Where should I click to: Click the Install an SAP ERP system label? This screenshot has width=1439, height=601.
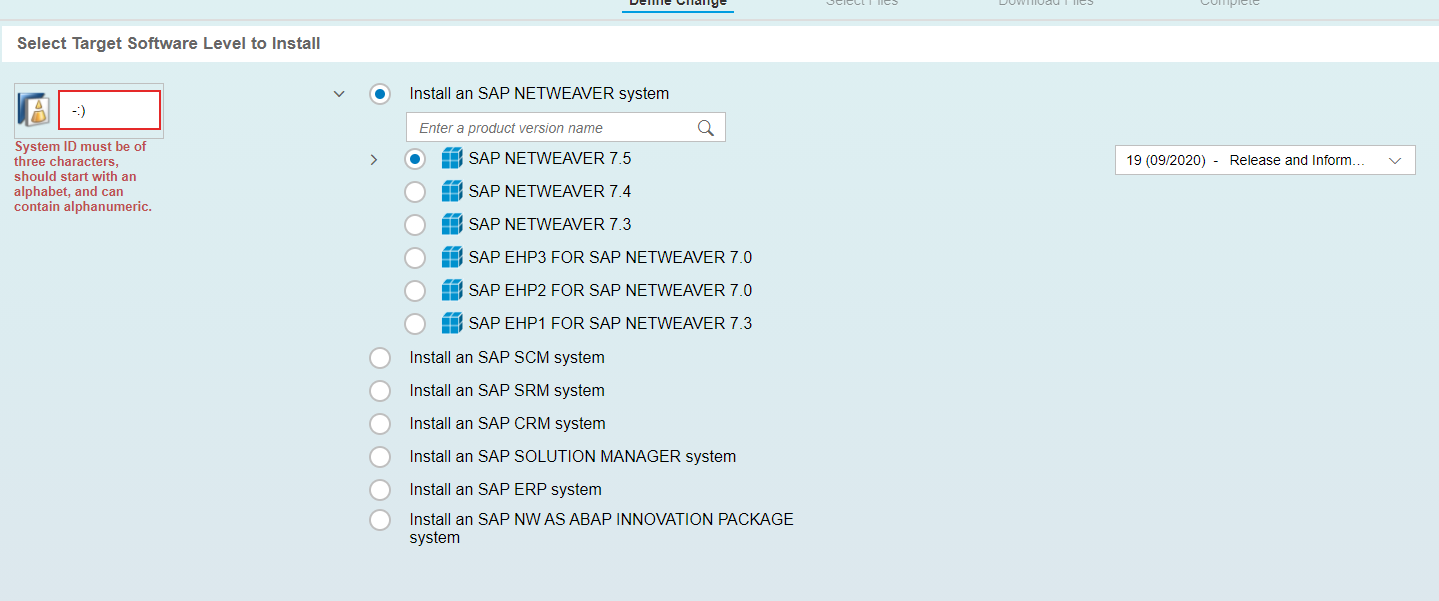coord(505,489)
